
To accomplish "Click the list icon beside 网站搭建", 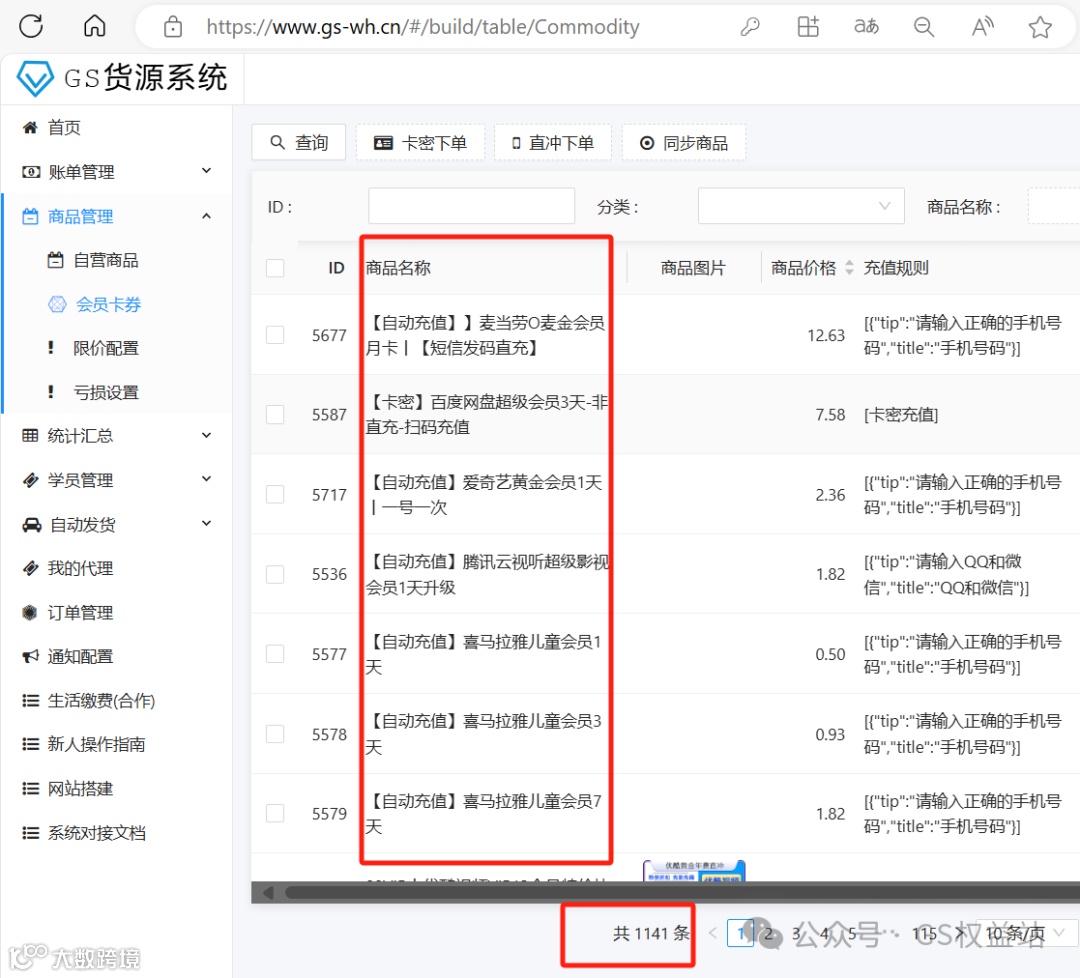I will click(x=30, y=789).
